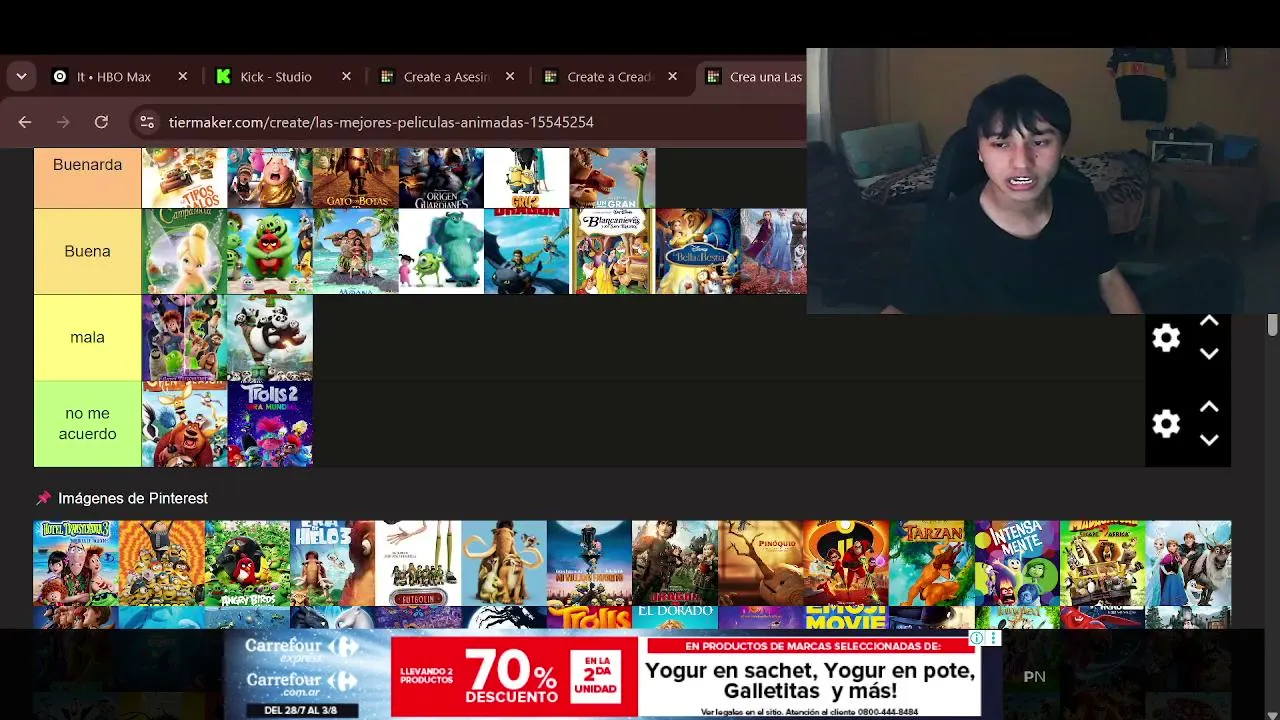Select the Hotel Transylvania poster in mala tier
Viewport: 1280px width, 720px height.
point(185,337)
